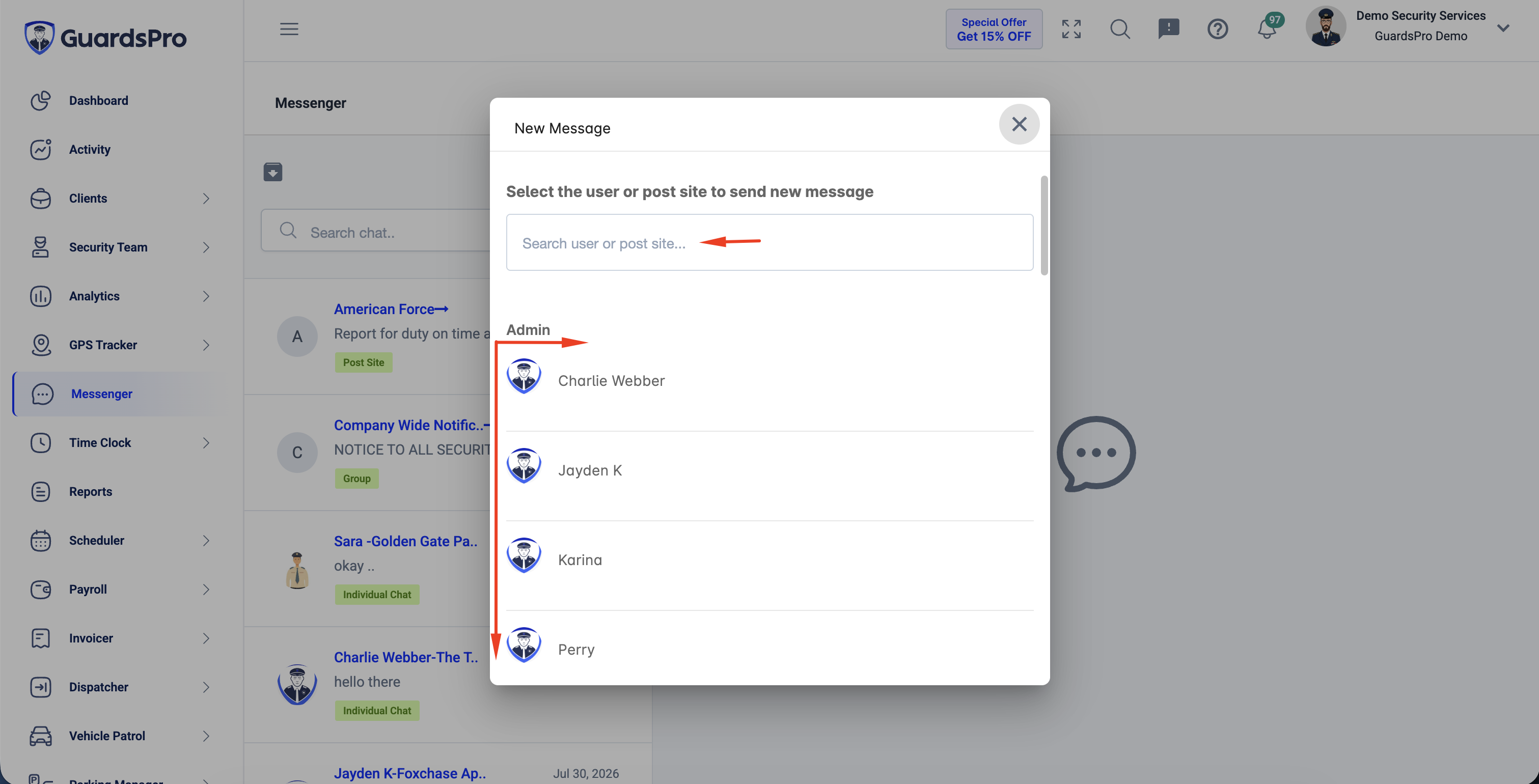Click the GuardsPro logo
This screenshot has width=1539, height=784.
[x=105, y=37]
